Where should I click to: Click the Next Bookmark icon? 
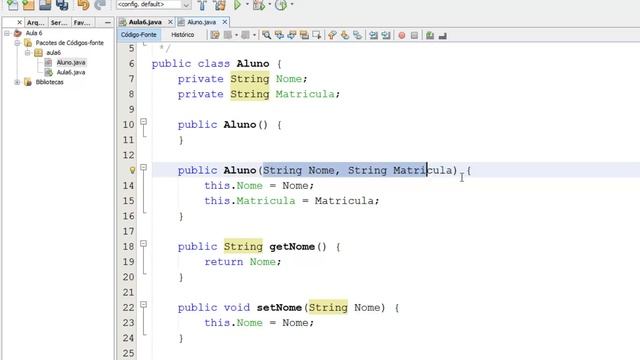345,35
